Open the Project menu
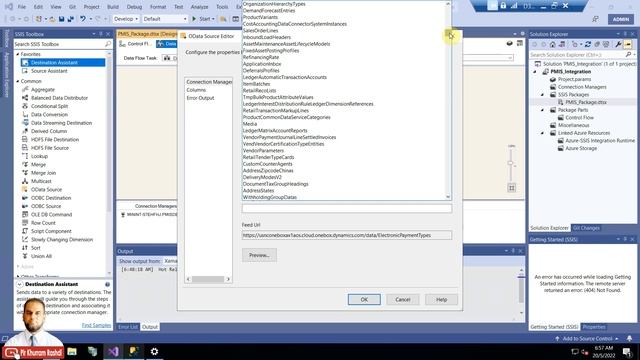 pos(91,7)
